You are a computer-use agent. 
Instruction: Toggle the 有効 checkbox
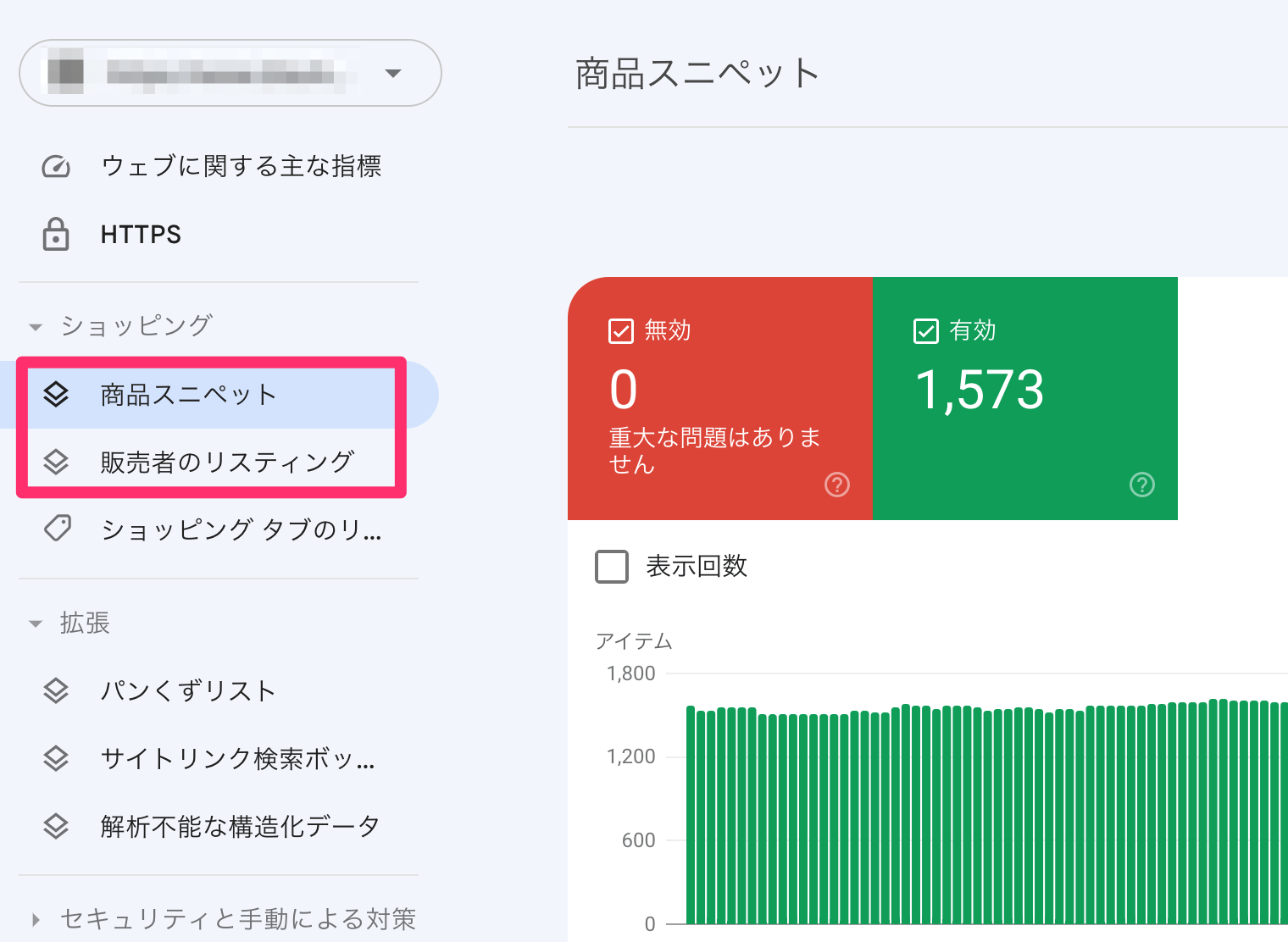click(926, 330)
